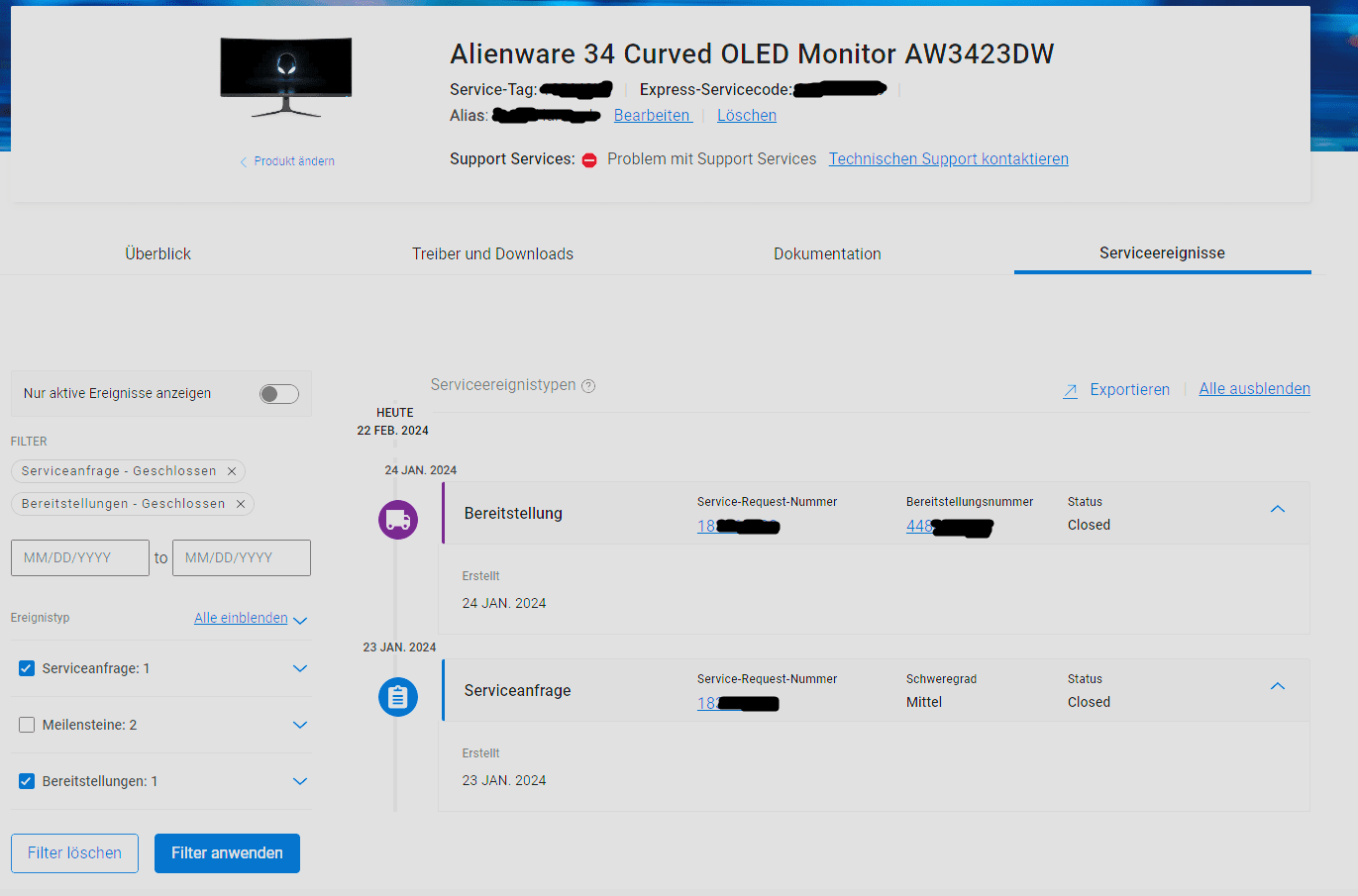Click the purple delivery truck icon

pos(398,520)
